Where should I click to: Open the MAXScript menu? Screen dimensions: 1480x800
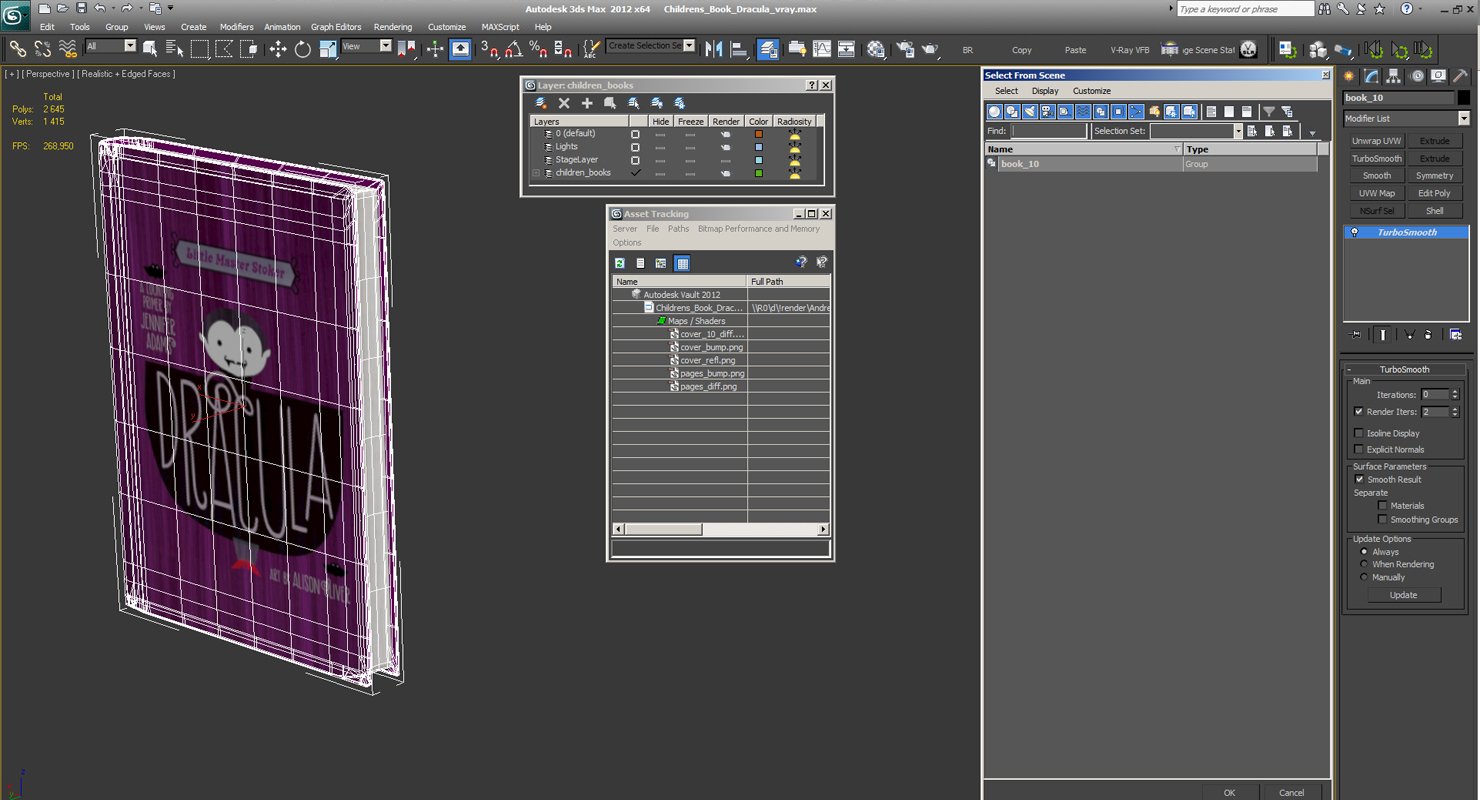coord(500,27)
